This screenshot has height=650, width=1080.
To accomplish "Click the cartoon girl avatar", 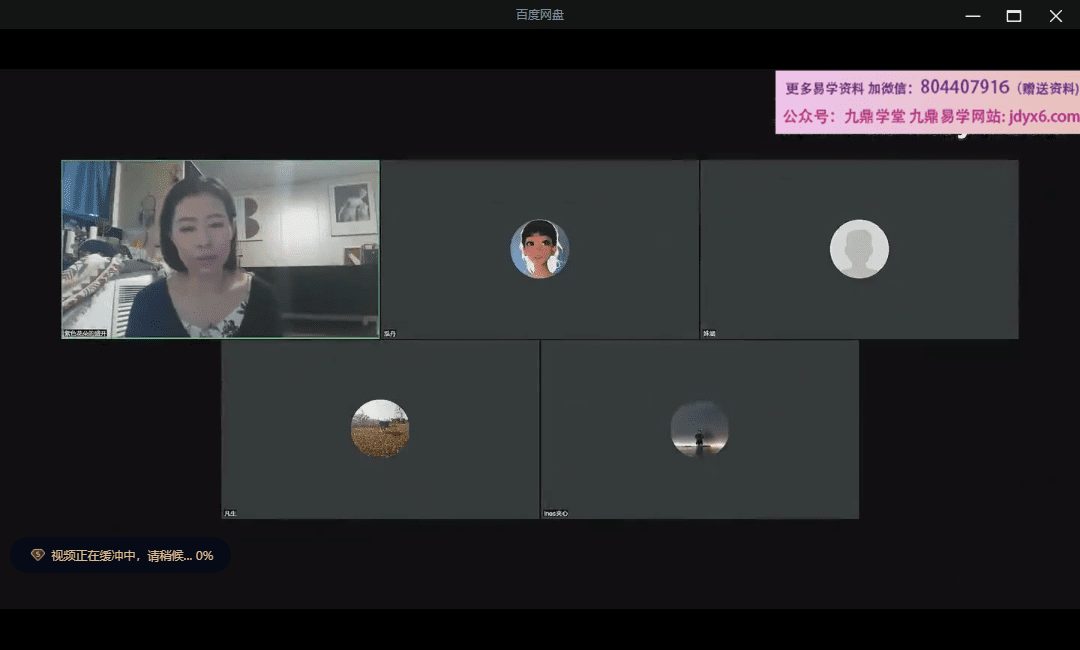I will tap(540, 249).
